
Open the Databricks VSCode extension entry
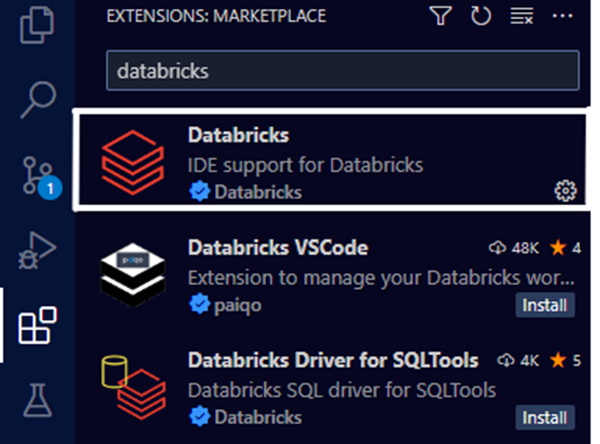(332, 274)
